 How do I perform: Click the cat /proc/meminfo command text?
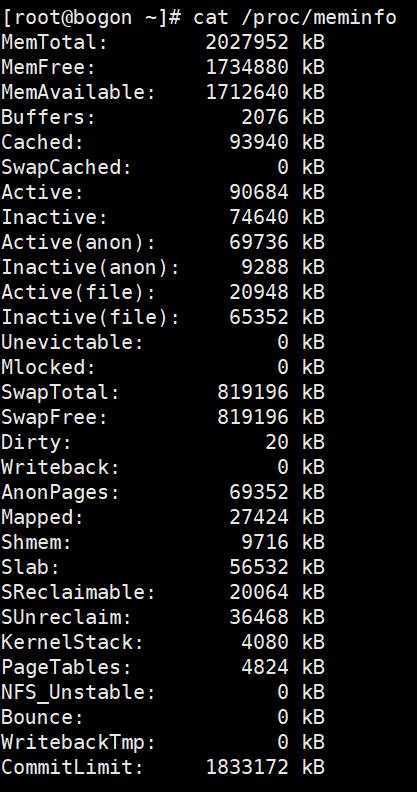294,18
